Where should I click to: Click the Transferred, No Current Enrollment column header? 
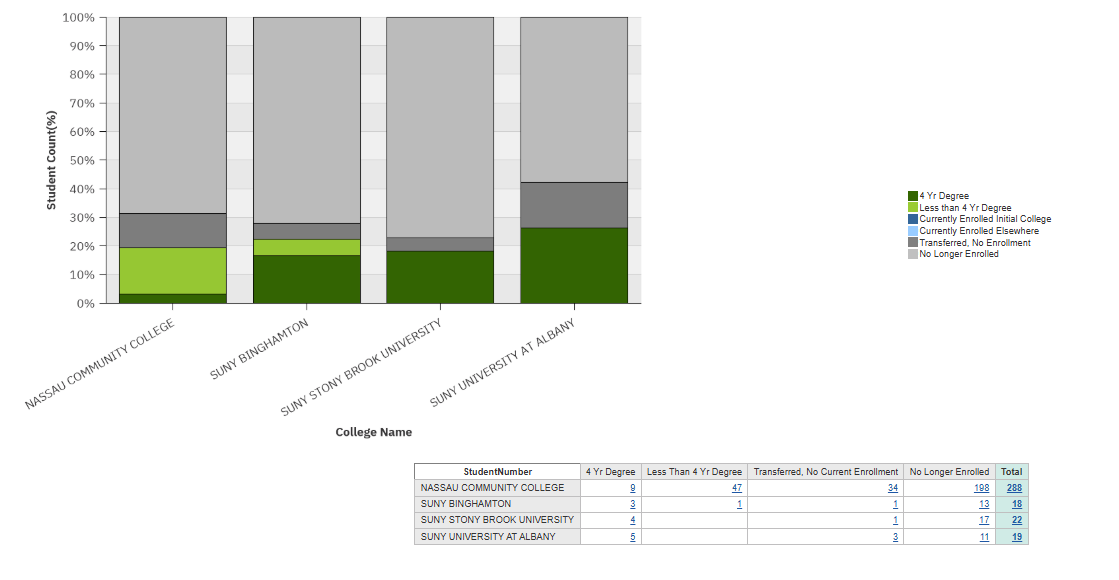tap(826, 472)
